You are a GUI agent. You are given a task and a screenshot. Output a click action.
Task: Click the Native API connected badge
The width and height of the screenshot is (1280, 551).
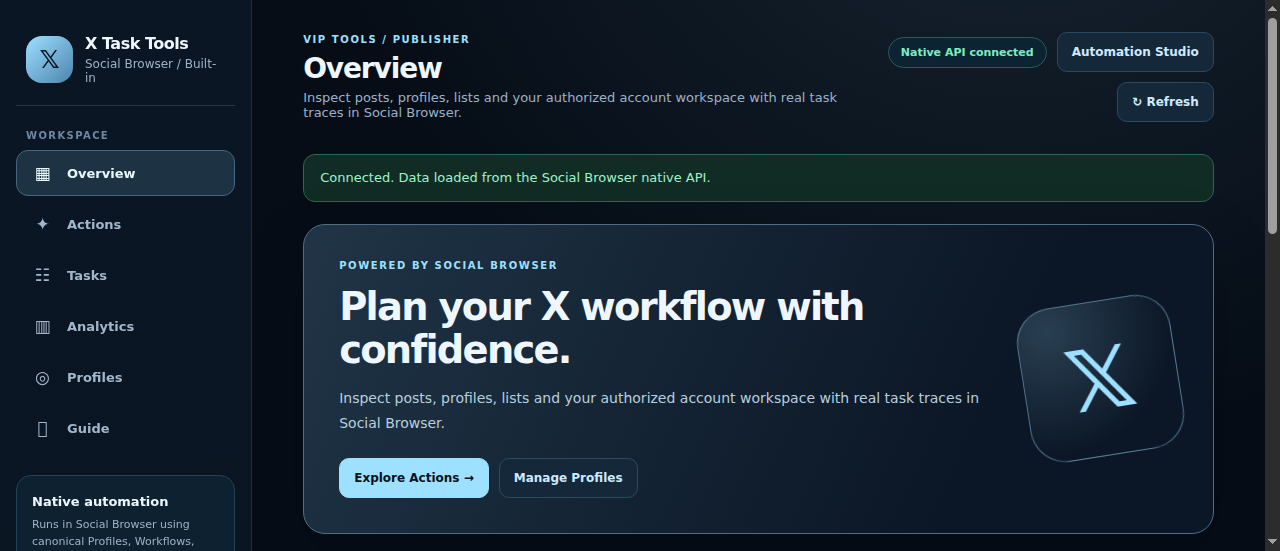click(967, 52)
